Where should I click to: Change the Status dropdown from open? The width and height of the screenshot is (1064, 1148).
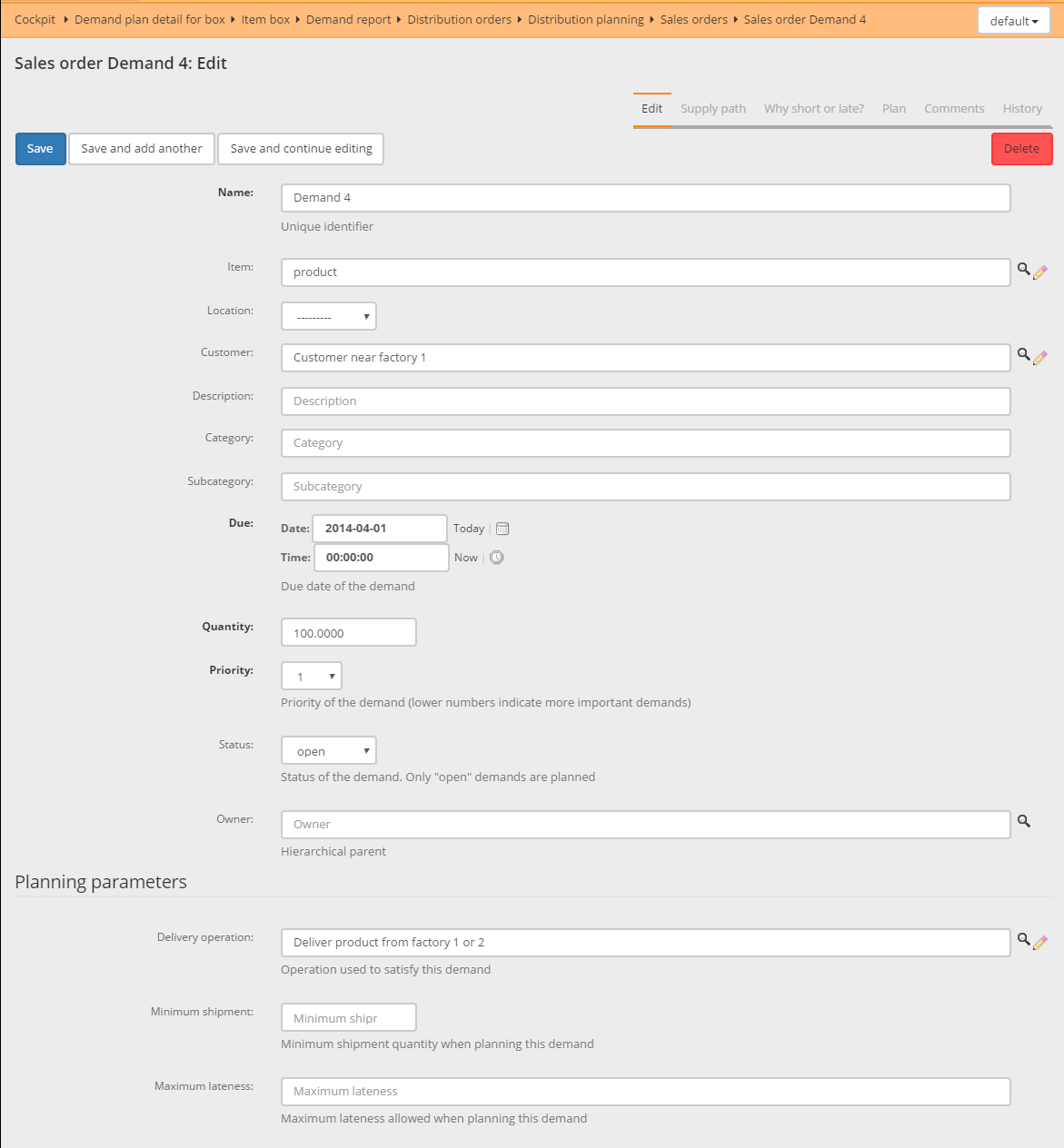pos(328,750)
